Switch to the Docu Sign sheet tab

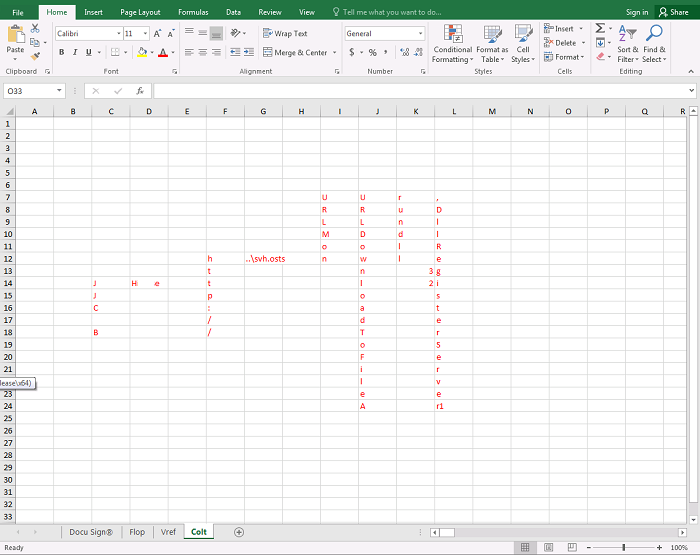[x=91, y=532]
